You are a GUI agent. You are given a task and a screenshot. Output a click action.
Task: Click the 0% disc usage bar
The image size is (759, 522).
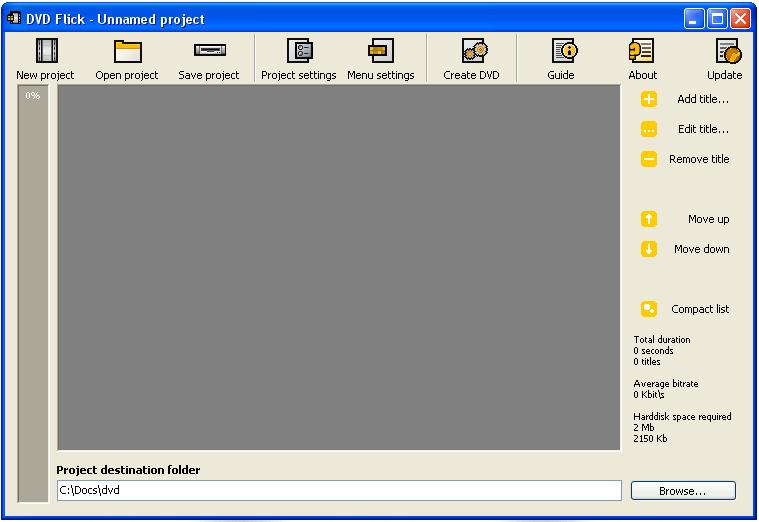point(33,293)
